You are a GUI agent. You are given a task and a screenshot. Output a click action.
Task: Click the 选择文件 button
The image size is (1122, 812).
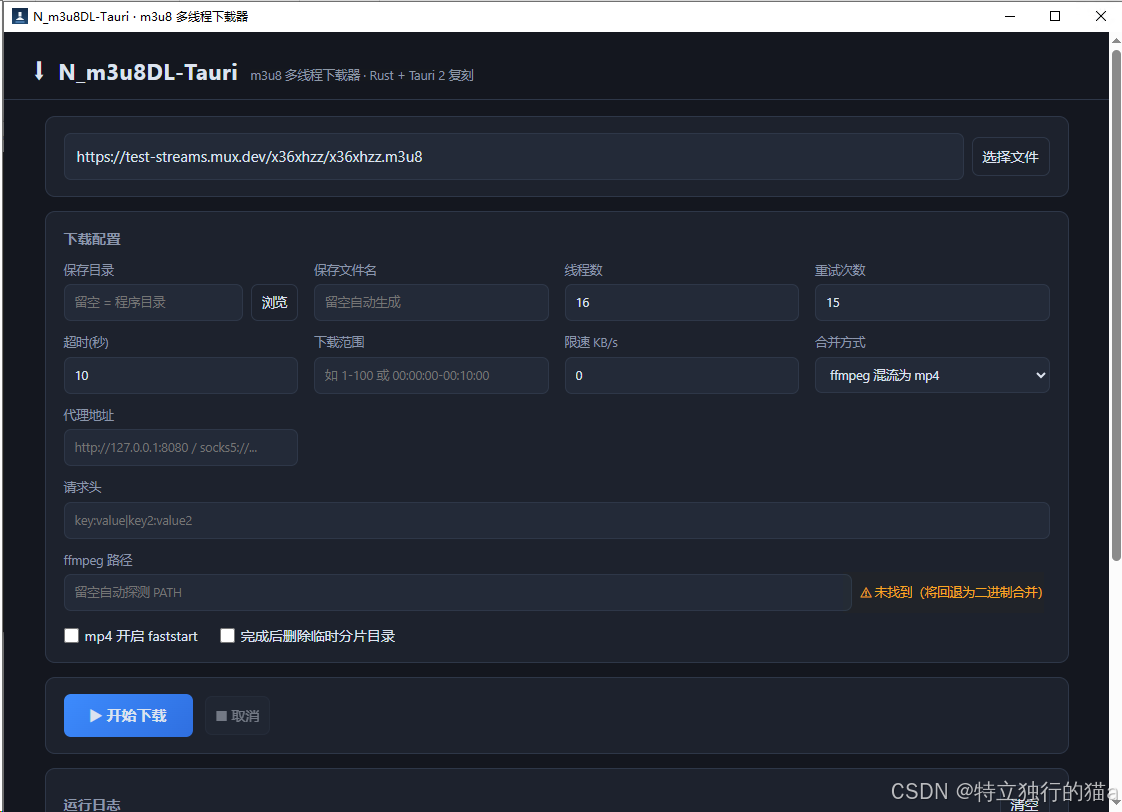1010,157
